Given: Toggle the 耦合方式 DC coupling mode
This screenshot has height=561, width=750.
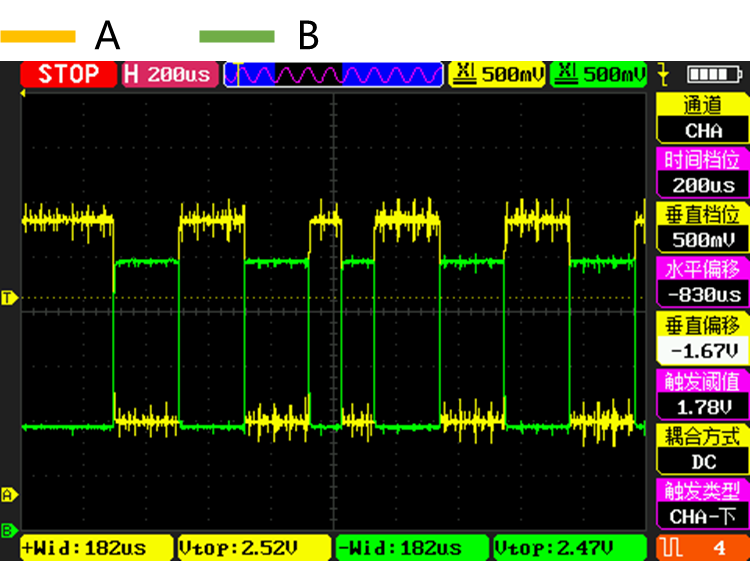Looking at the screenshot, I should (702, 449).
